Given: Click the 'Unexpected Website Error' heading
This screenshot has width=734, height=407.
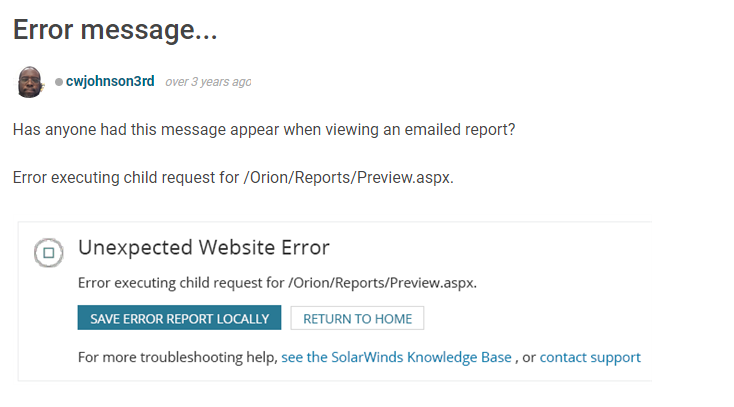Looking at the screenshot, I should tap(204, 247).
